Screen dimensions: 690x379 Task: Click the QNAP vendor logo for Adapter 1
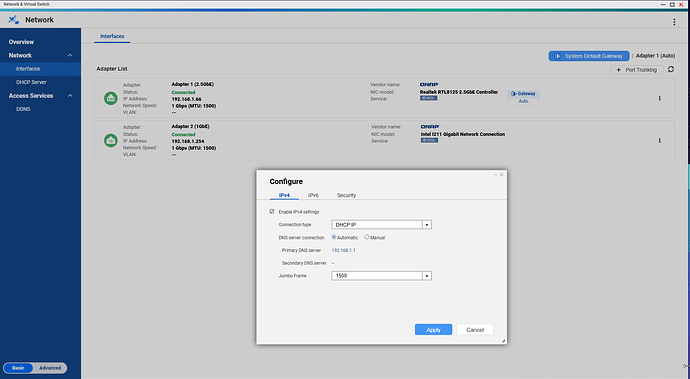tap(429, 85)
